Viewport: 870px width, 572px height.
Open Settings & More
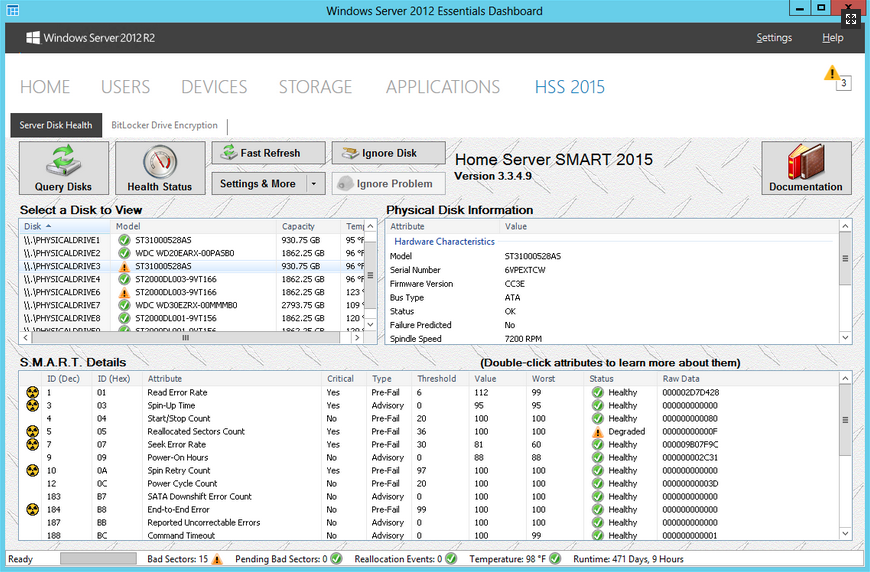point(258,184)
